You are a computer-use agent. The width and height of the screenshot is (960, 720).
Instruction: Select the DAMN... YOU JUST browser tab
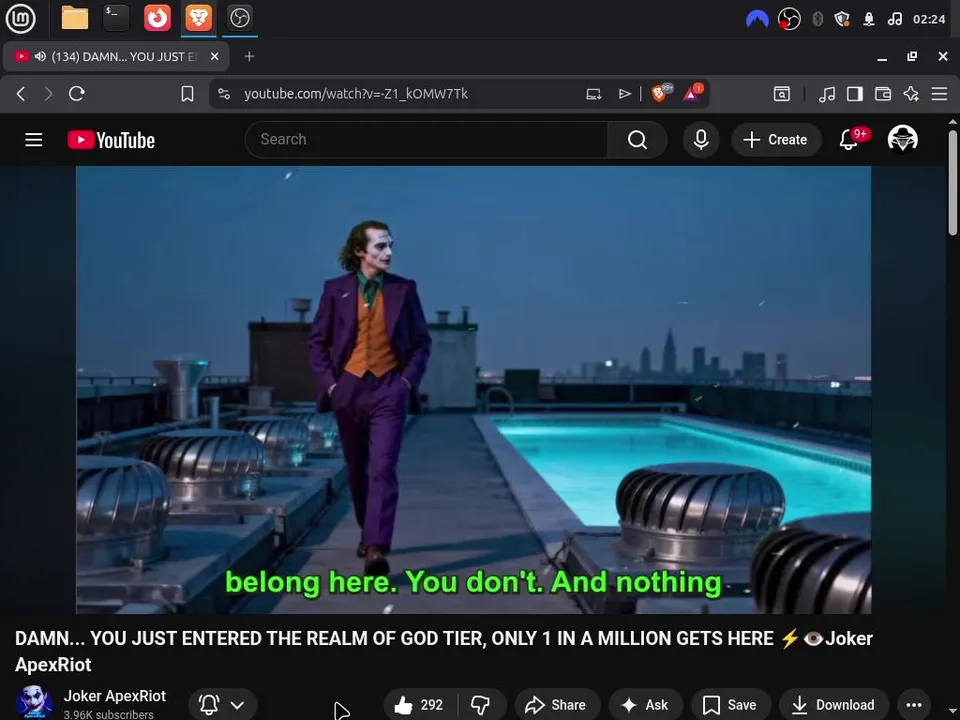pos(116,56)
